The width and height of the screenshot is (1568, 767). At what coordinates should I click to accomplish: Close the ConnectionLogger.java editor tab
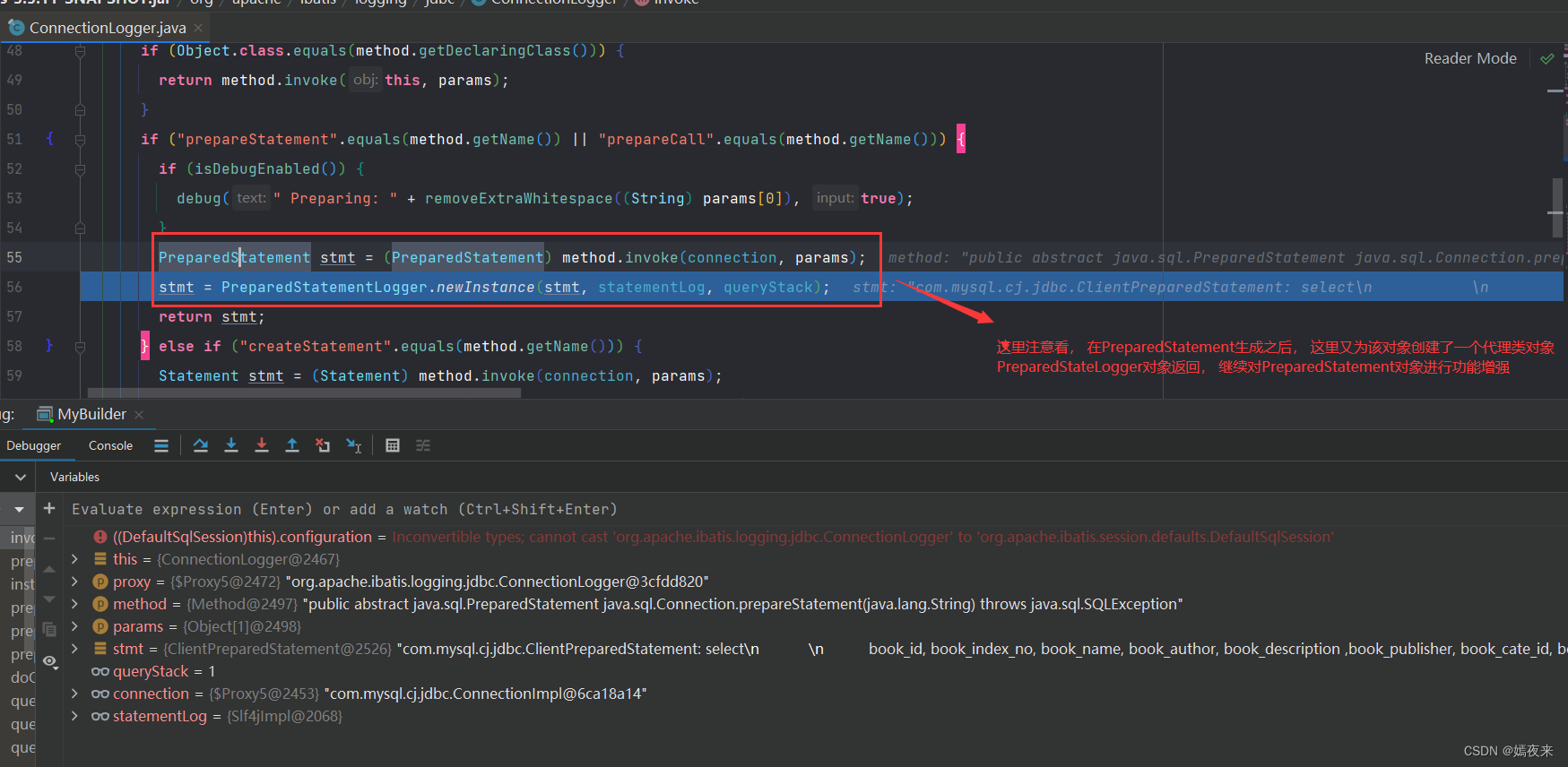coord(198,28)
